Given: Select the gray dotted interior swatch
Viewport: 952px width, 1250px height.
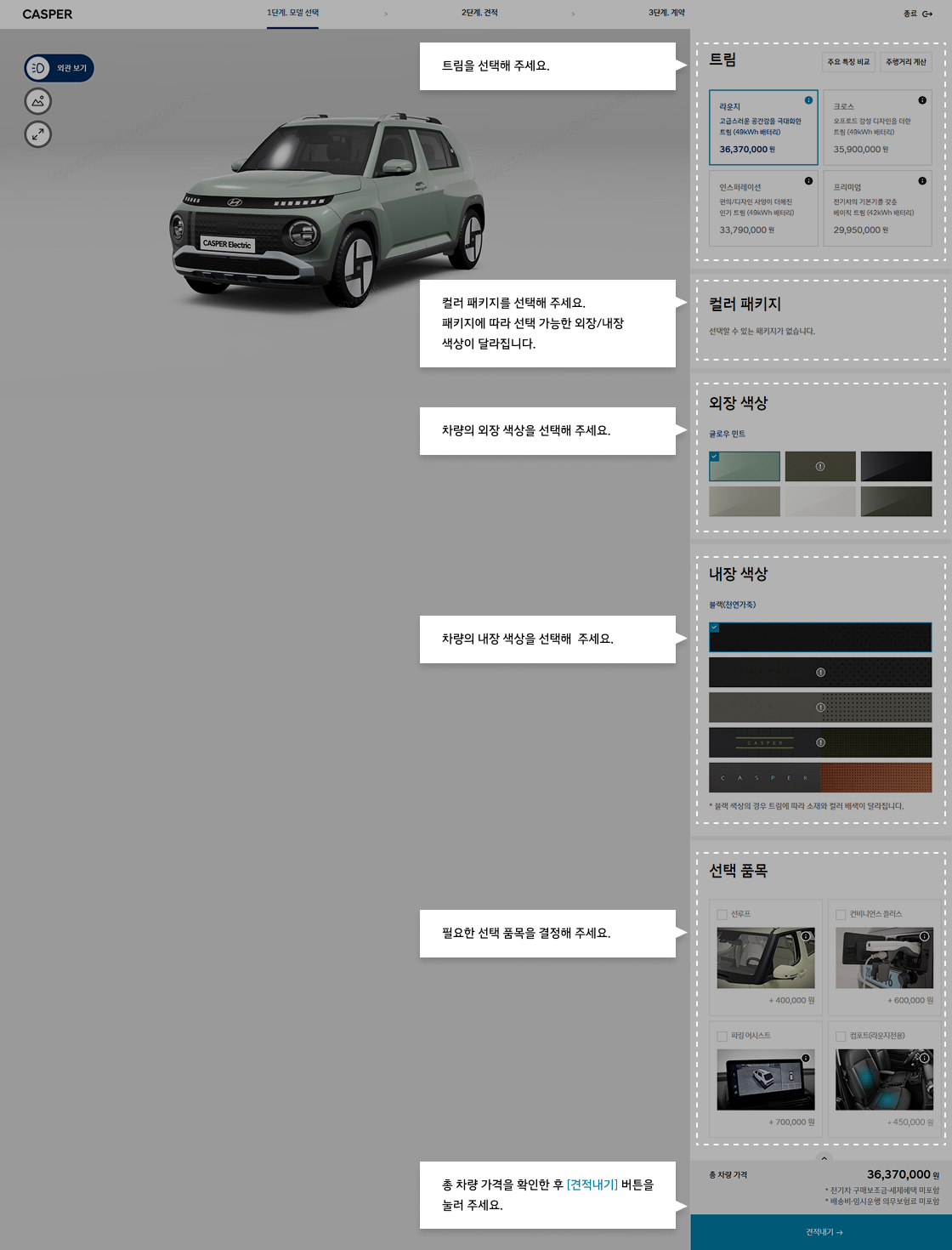Looking at the screenshot, I should click(x=820, y=707).
